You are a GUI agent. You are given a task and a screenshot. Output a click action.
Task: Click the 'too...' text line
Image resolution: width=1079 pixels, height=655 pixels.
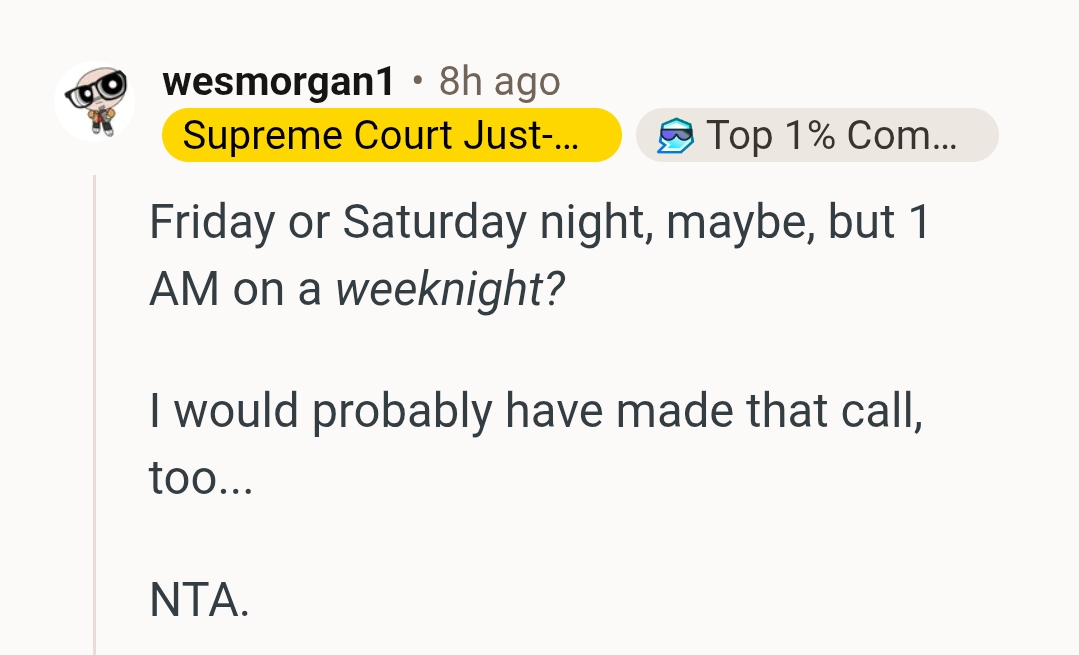tap(201, 479)
